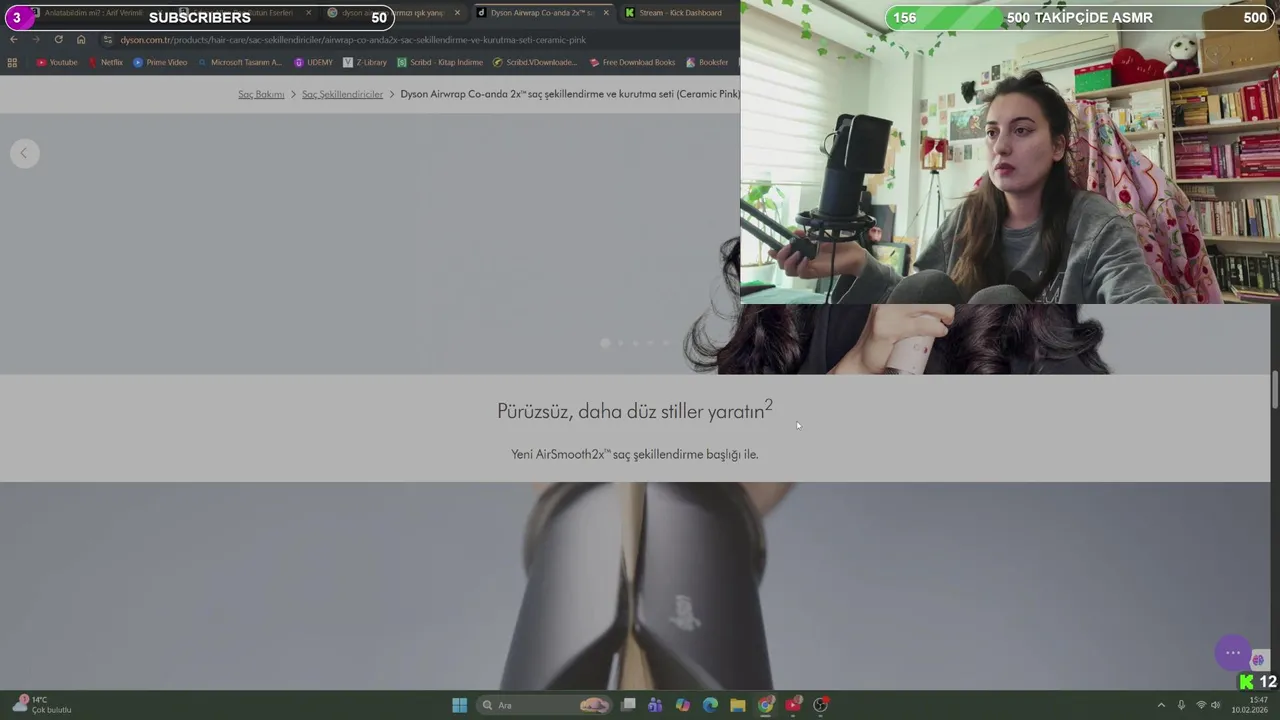Screen dimensions: 1280x720
Task: Open the red app icon beside Chrome
Action: [793, 705]
